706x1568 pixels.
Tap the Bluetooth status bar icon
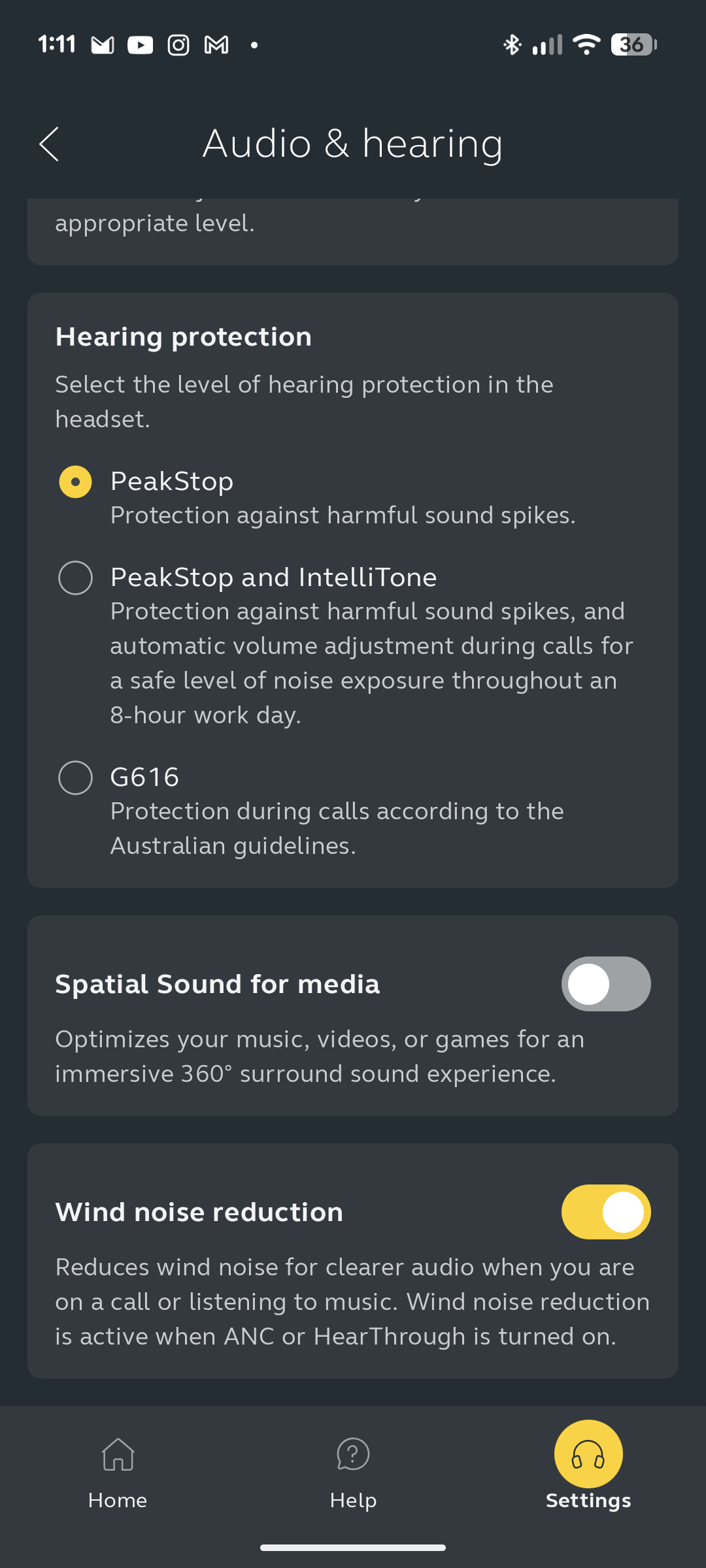point(512,44)
